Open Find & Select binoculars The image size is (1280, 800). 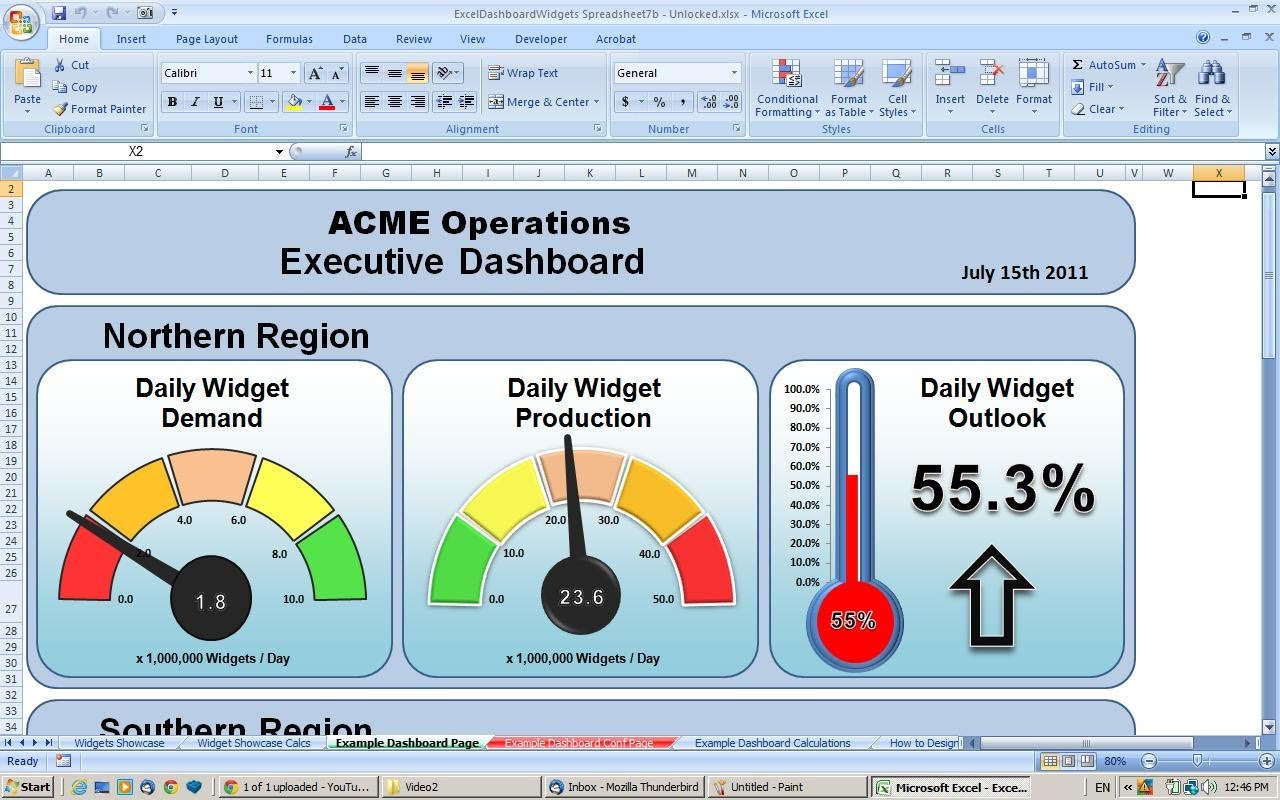click(1213, 88)
